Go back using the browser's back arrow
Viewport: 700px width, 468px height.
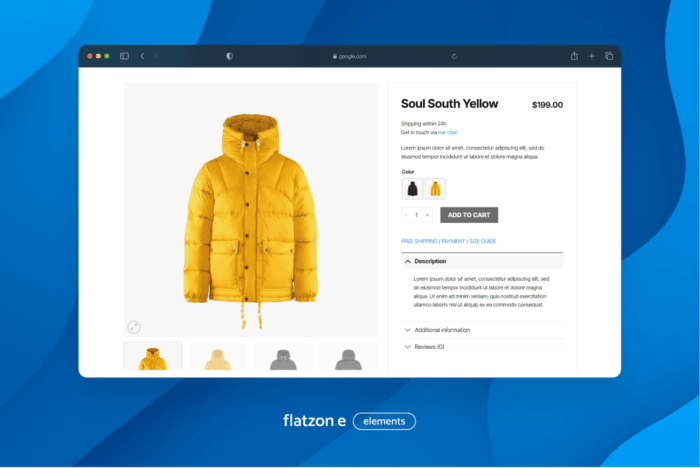142,56
